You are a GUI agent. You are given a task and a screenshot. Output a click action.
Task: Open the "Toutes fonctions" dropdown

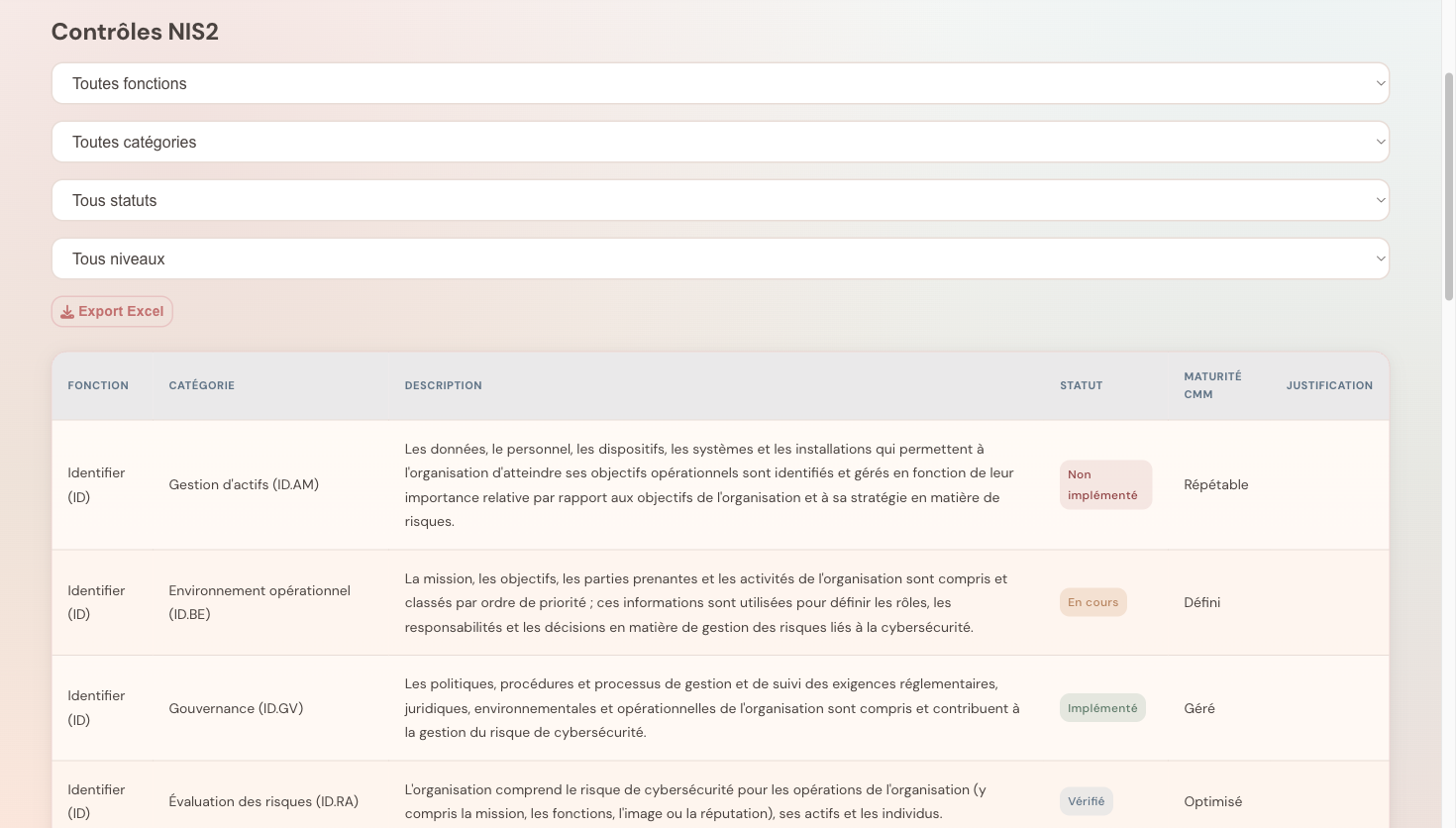(720, 83)
